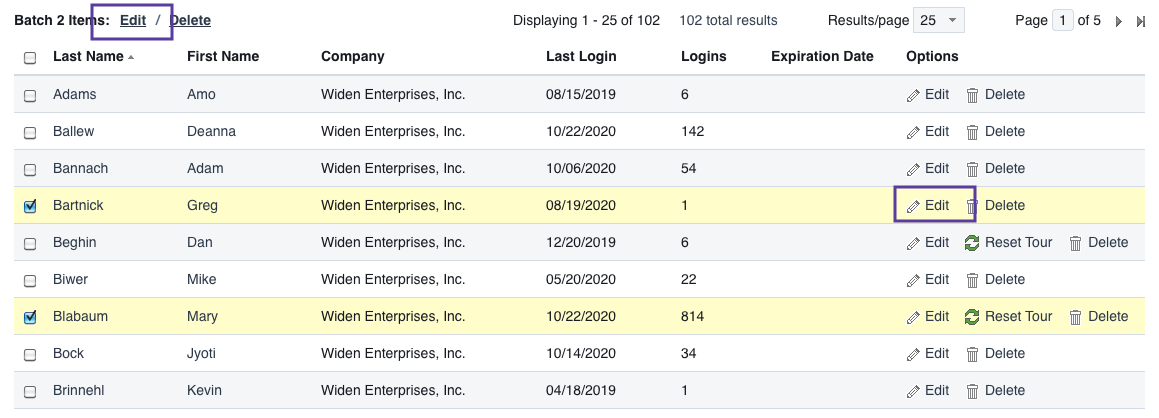Click pencil Edit icon for Bannach

click(914, 169)
